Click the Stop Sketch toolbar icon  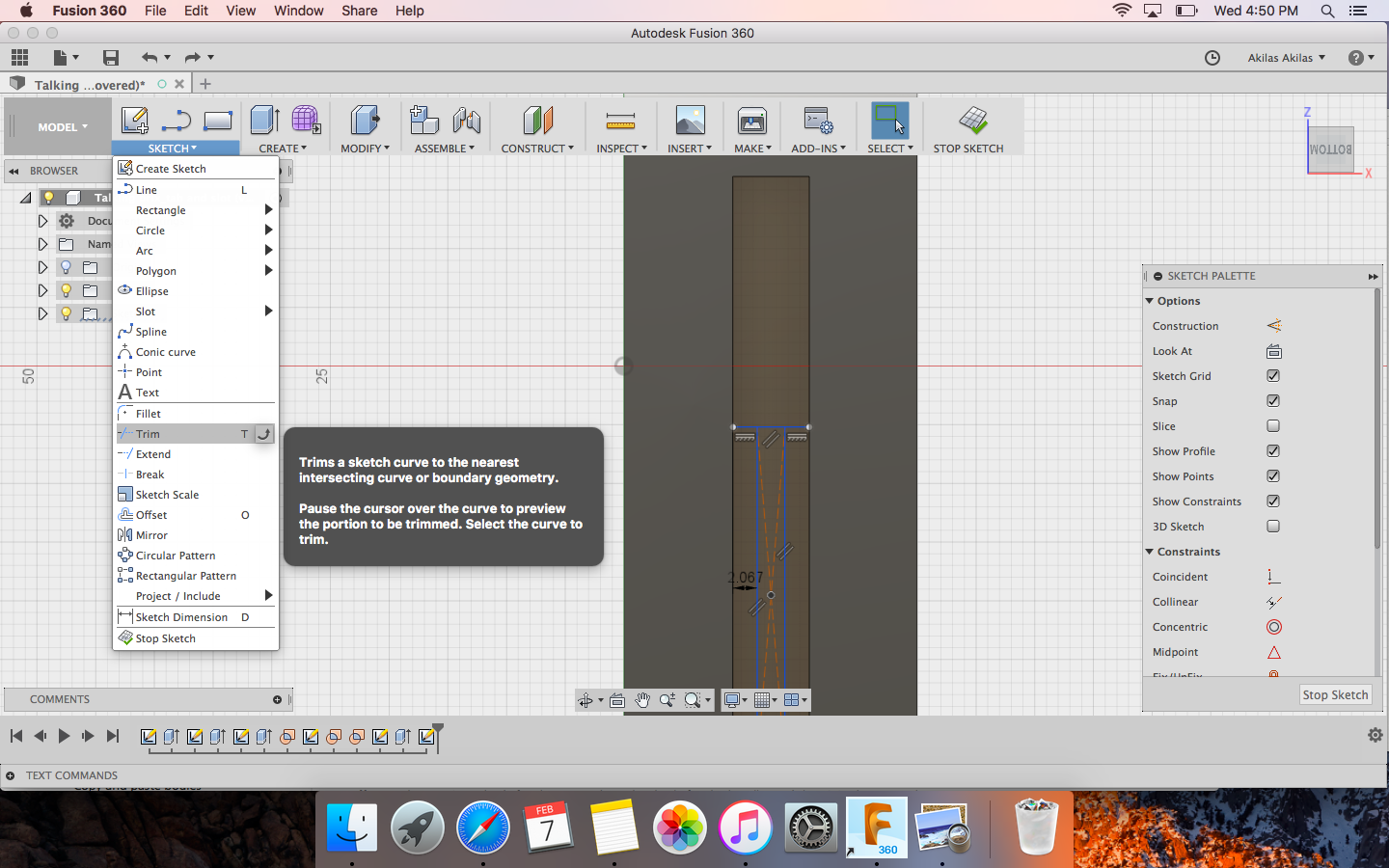972,122
